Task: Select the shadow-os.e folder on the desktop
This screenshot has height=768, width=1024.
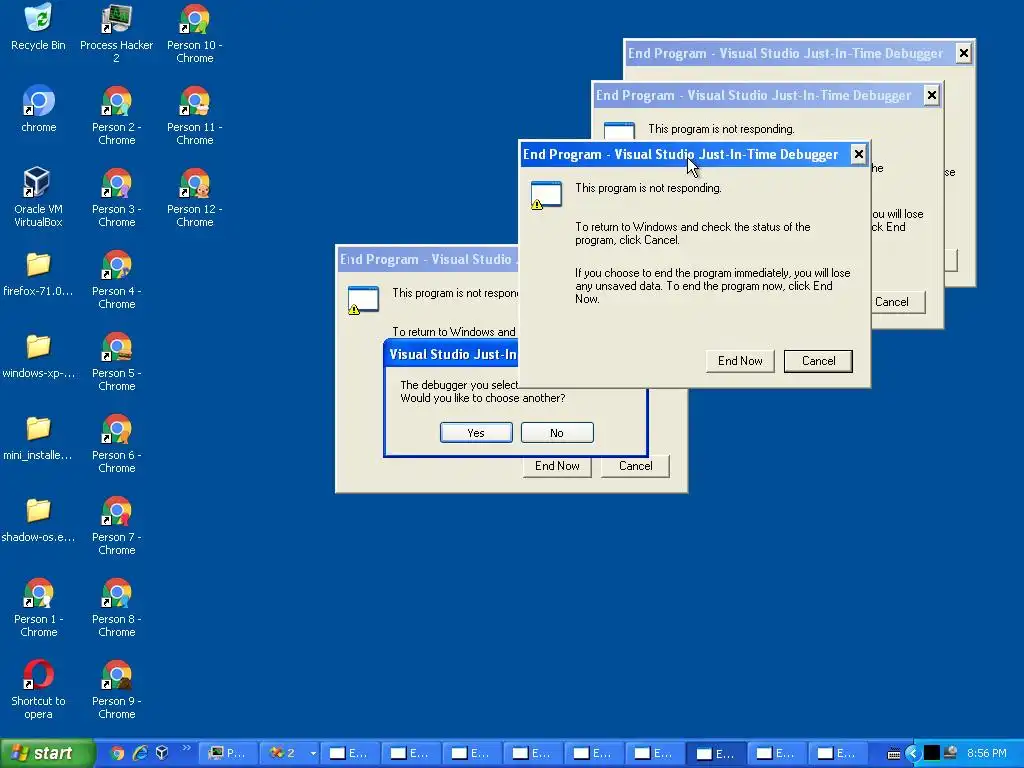Action: (38, 520)
